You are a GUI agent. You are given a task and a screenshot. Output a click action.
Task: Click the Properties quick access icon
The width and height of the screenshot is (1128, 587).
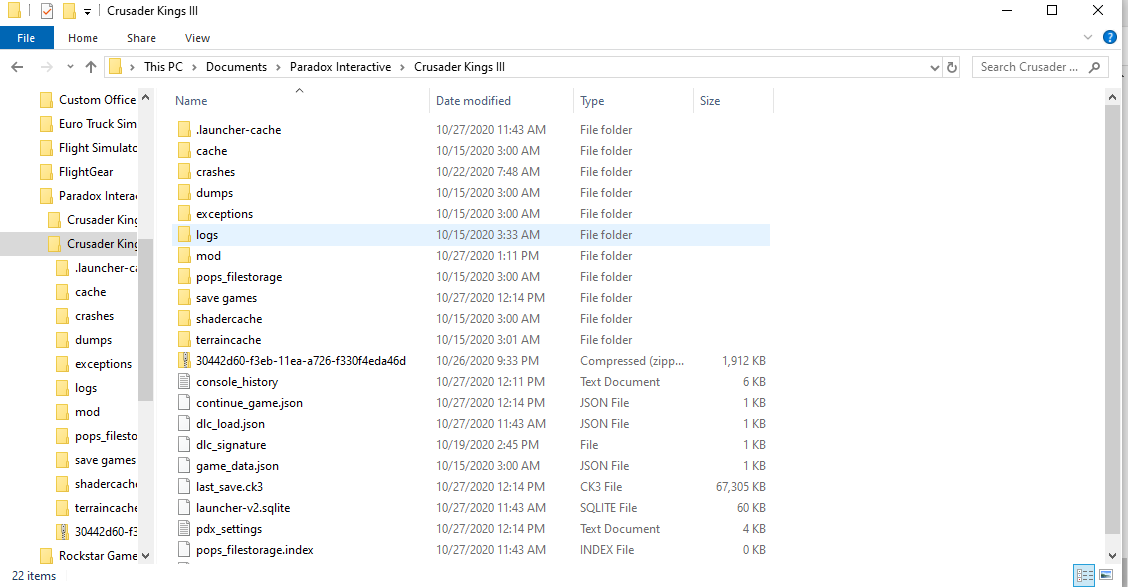46,11
